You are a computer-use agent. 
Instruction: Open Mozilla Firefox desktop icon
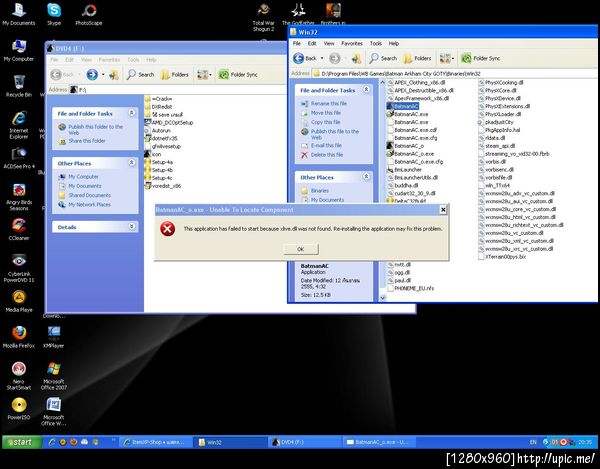pos(19,337)
